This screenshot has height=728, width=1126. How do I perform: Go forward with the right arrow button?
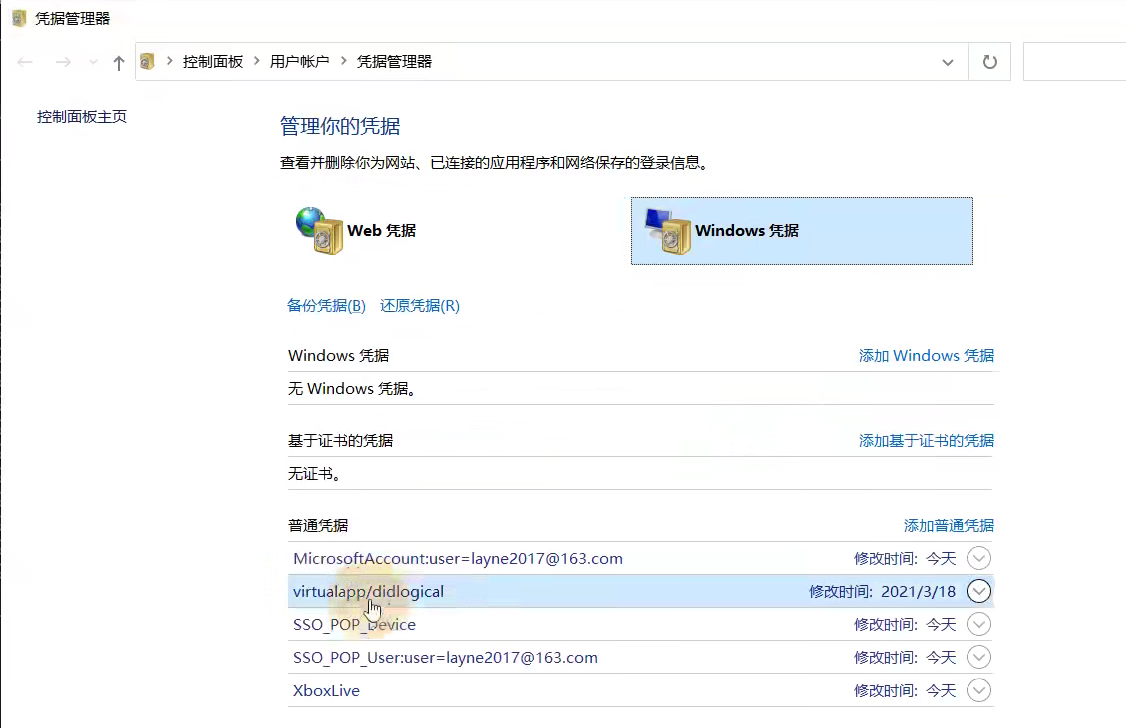pyautogui.click(x=63, y=62)
